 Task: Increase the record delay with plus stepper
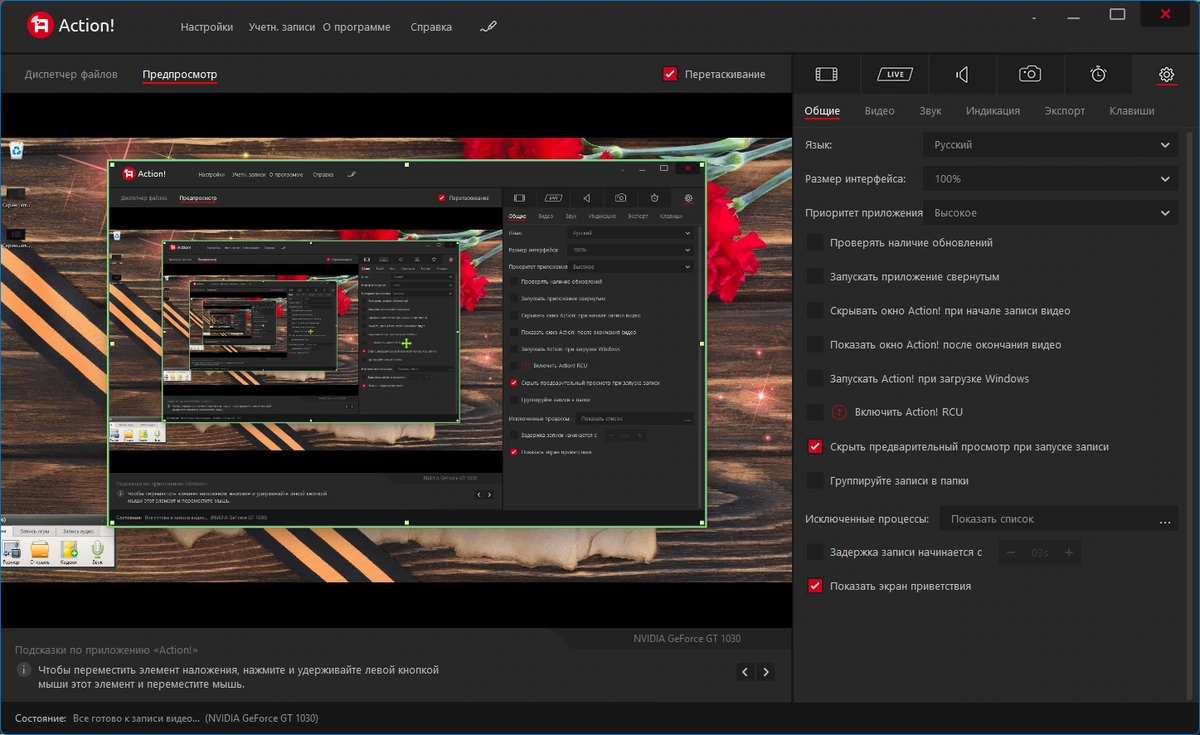pos(1069,553)
